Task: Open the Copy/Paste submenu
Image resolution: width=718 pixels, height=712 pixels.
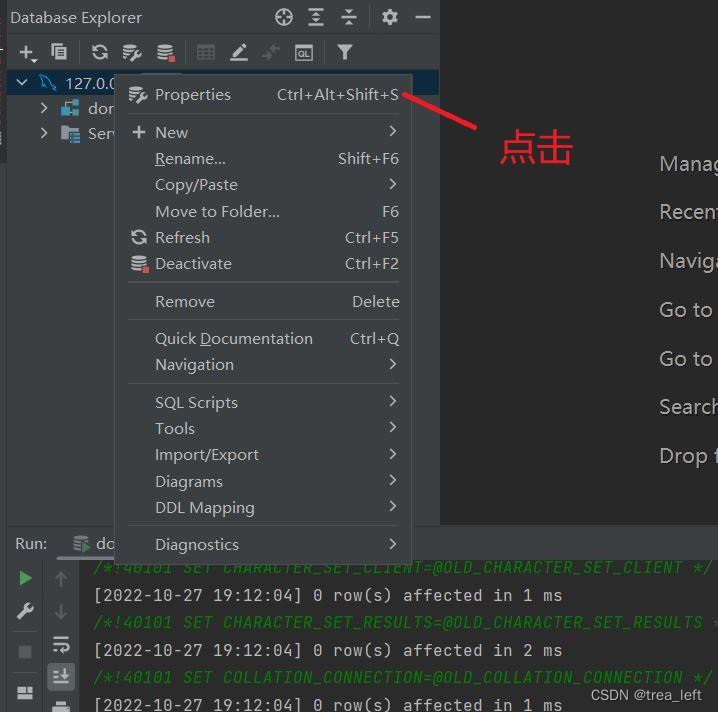Action: click(263, 185)
